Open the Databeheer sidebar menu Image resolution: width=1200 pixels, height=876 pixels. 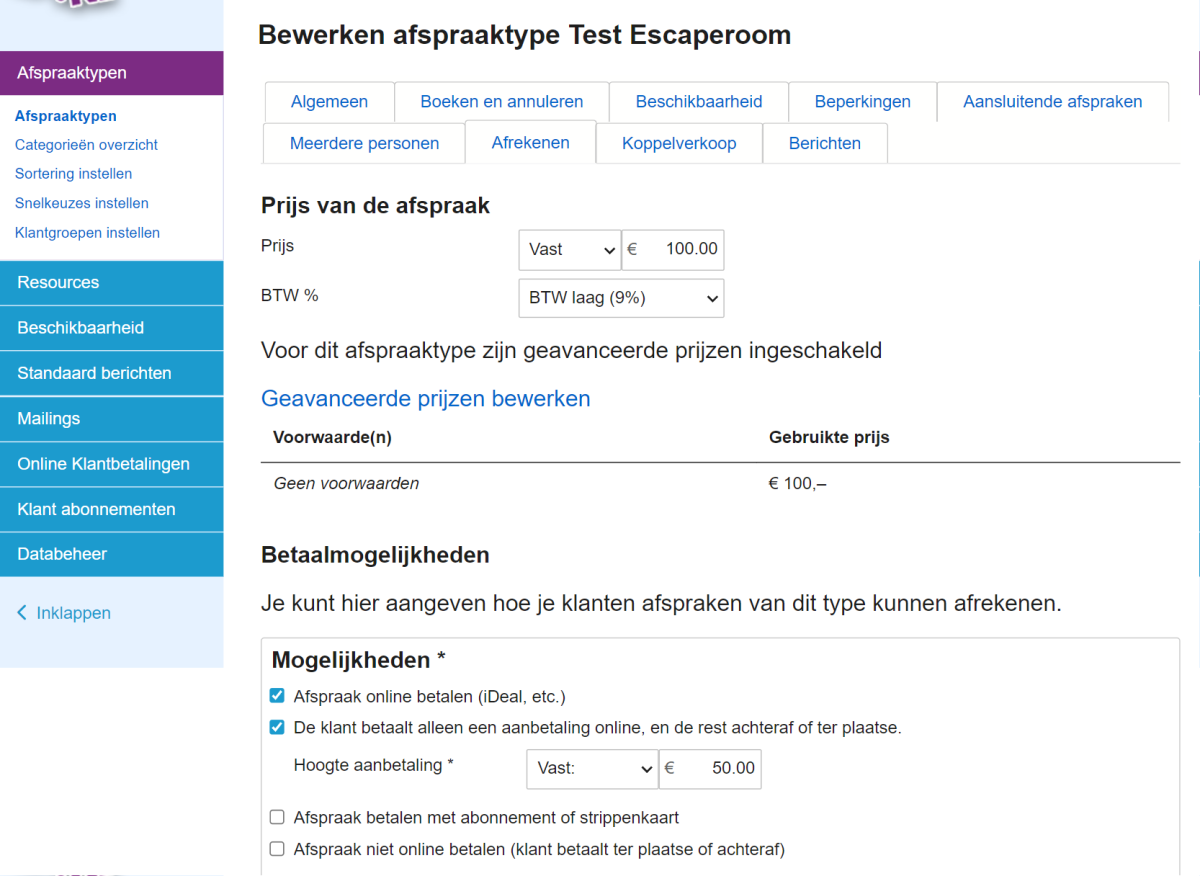[112, 554]
